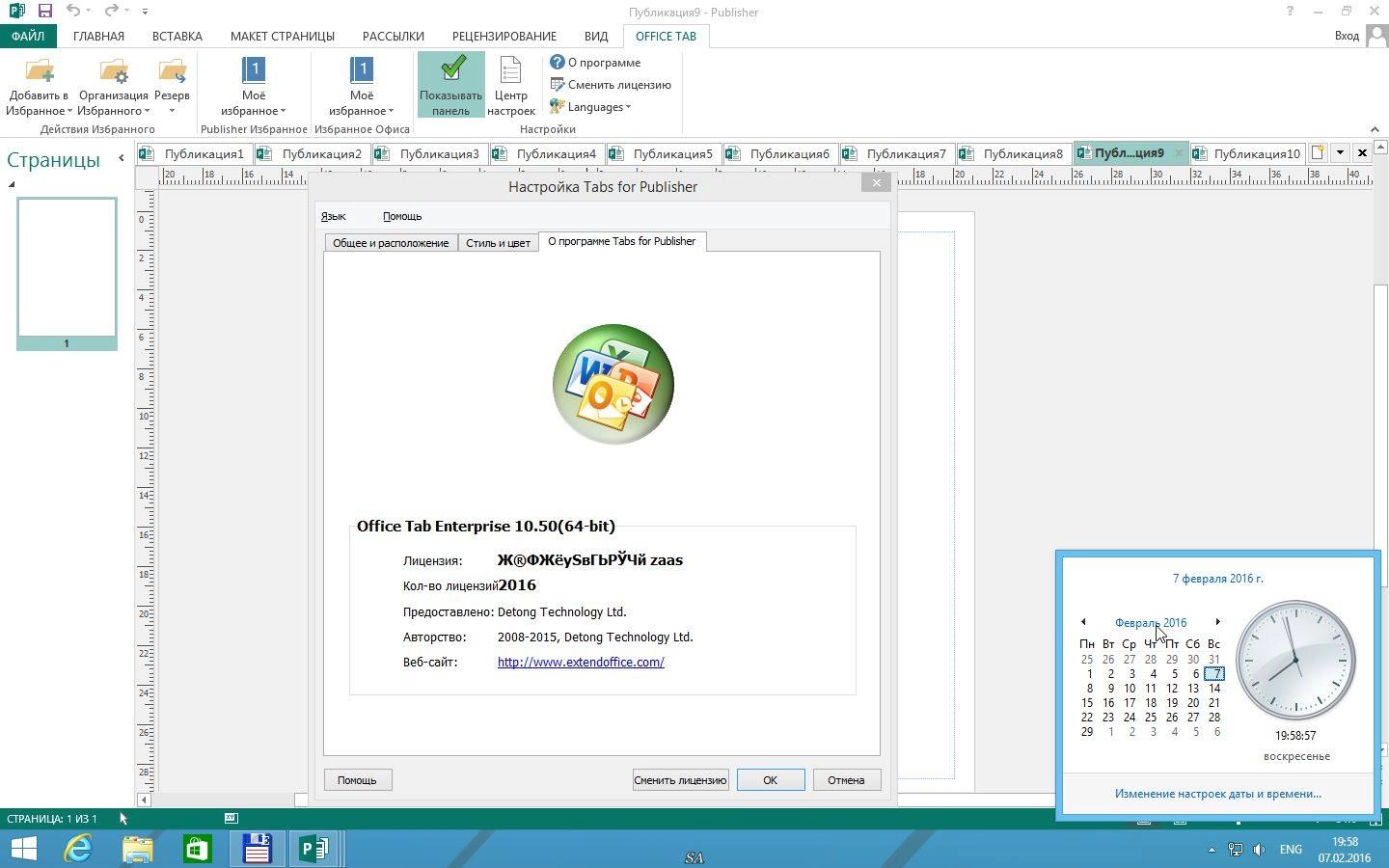This screenshot has height=868, width=1389.
Task: Go to previous month in calendar
Action: [1083, 622]
